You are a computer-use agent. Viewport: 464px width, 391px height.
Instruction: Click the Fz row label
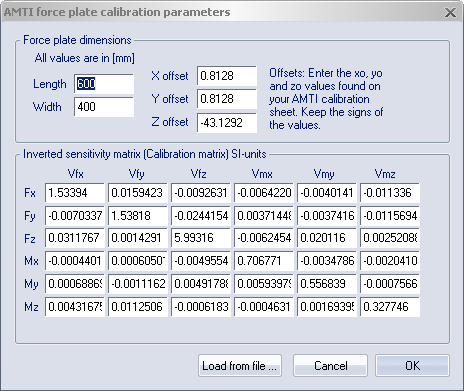click(x=30, y=239)
